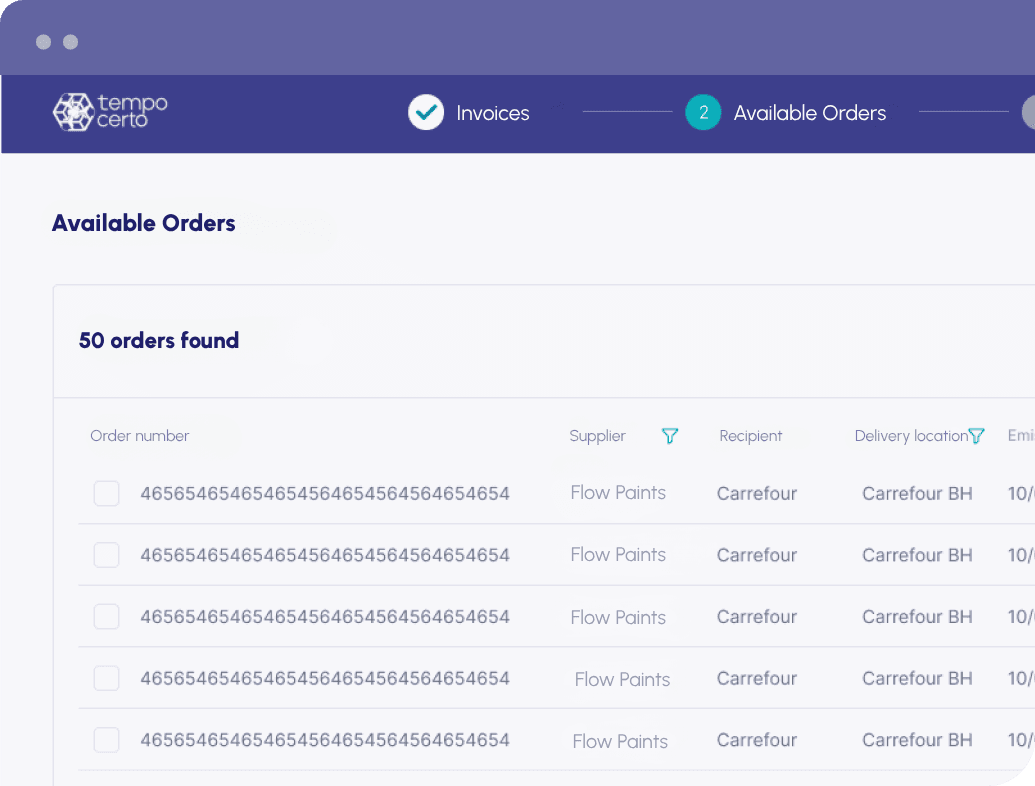This screenshot has height=786, width=1035.
Task: Click the Tempo Certo logo
Action: click(110, 112)
